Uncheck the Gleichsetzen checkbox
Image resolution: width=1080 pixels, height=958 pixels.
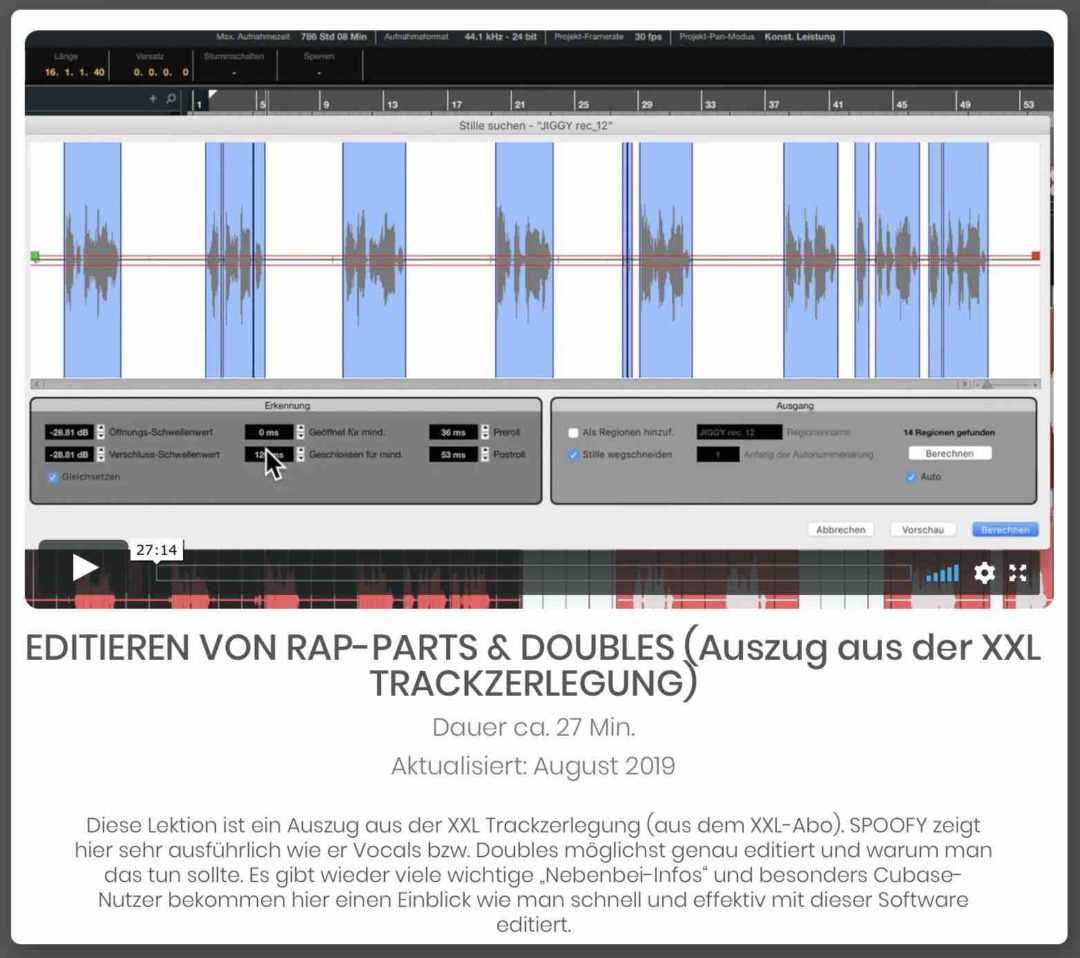(x=53, y=477)
